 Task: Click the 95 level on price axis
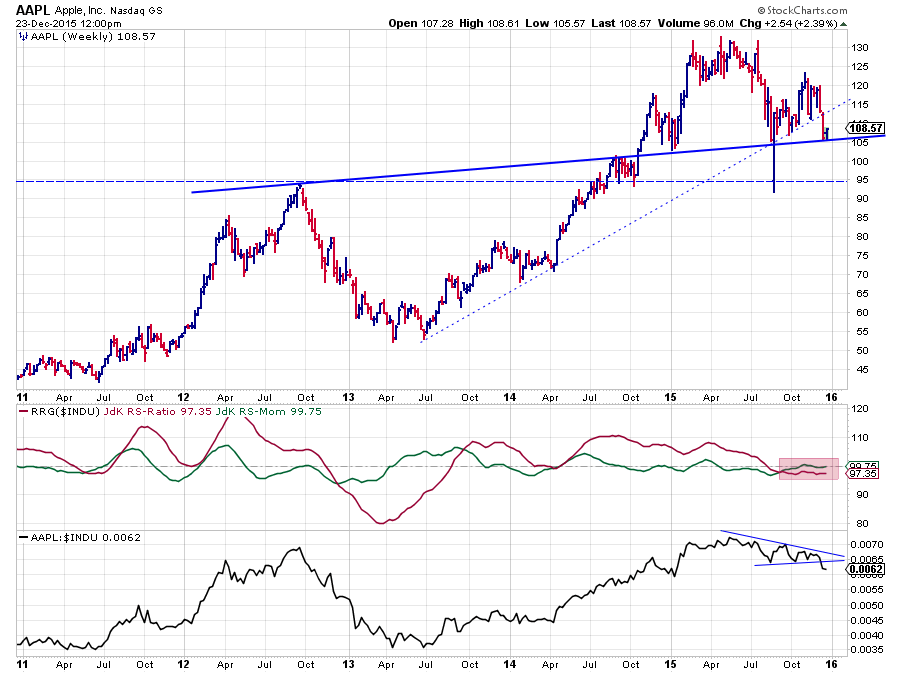click(x=856, y=181)
